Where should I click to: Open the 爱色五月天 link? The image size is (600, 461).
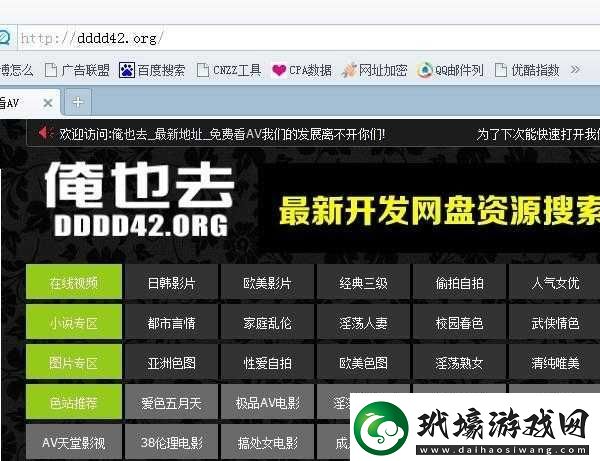tap(171, 403)
